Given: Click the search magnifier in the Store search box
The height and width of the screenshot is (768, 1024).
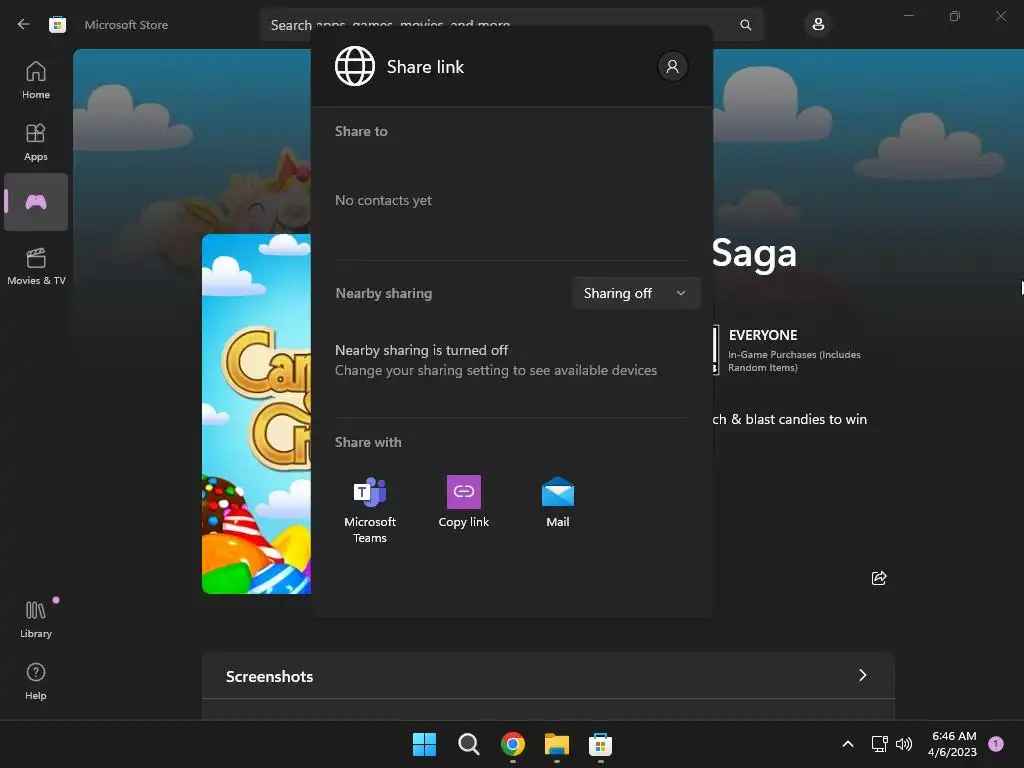Looking at the screenshot, I should 746,25.
